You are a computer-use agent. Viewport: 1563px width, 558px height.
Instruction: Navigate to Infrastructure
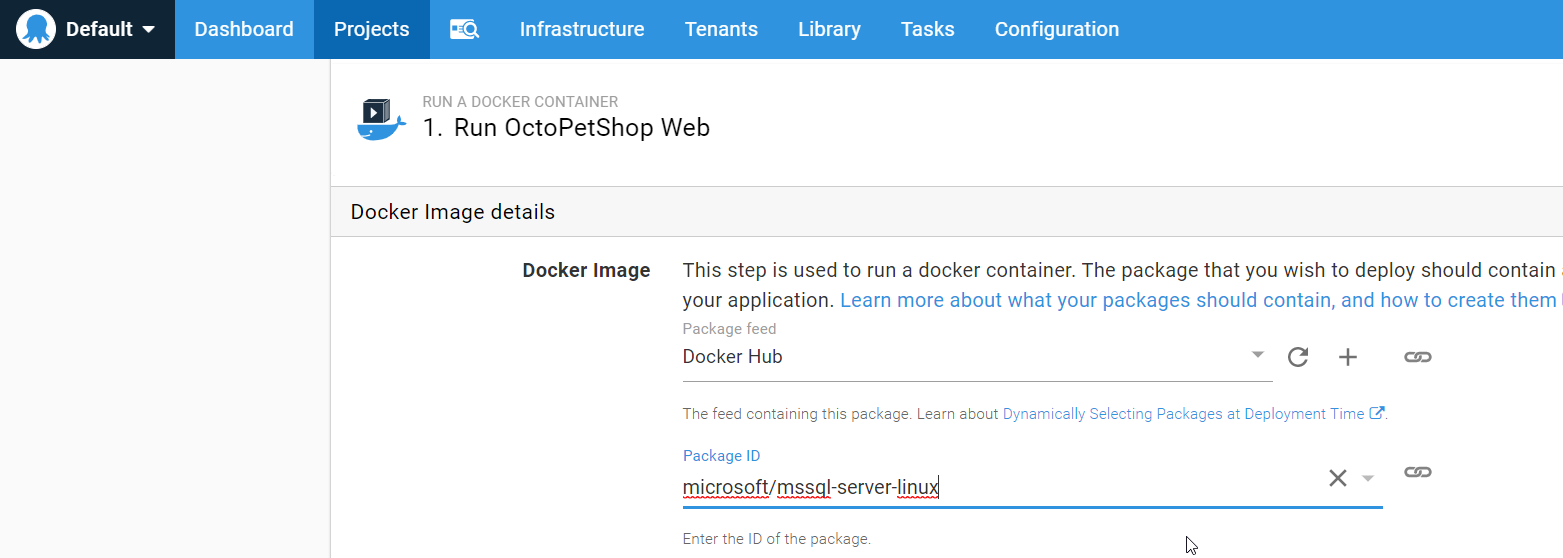[582, 29]
